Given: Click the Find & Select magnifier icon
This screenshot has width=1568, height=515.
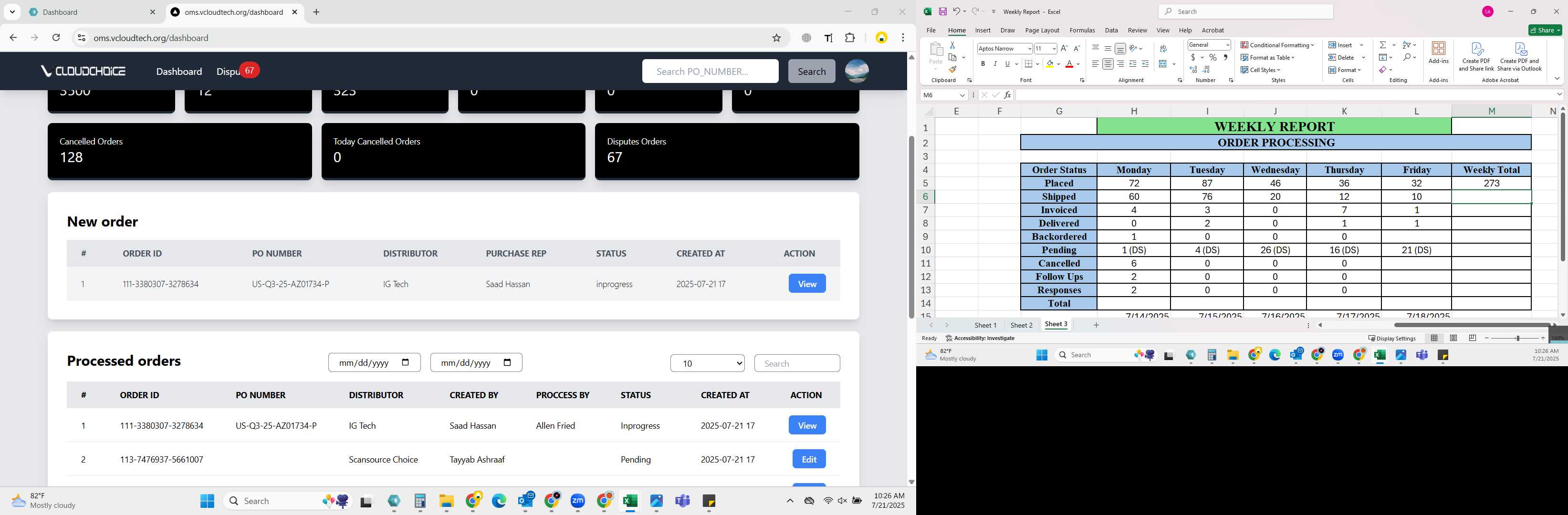Looking at the screenshot, I should coord(1407,57).
